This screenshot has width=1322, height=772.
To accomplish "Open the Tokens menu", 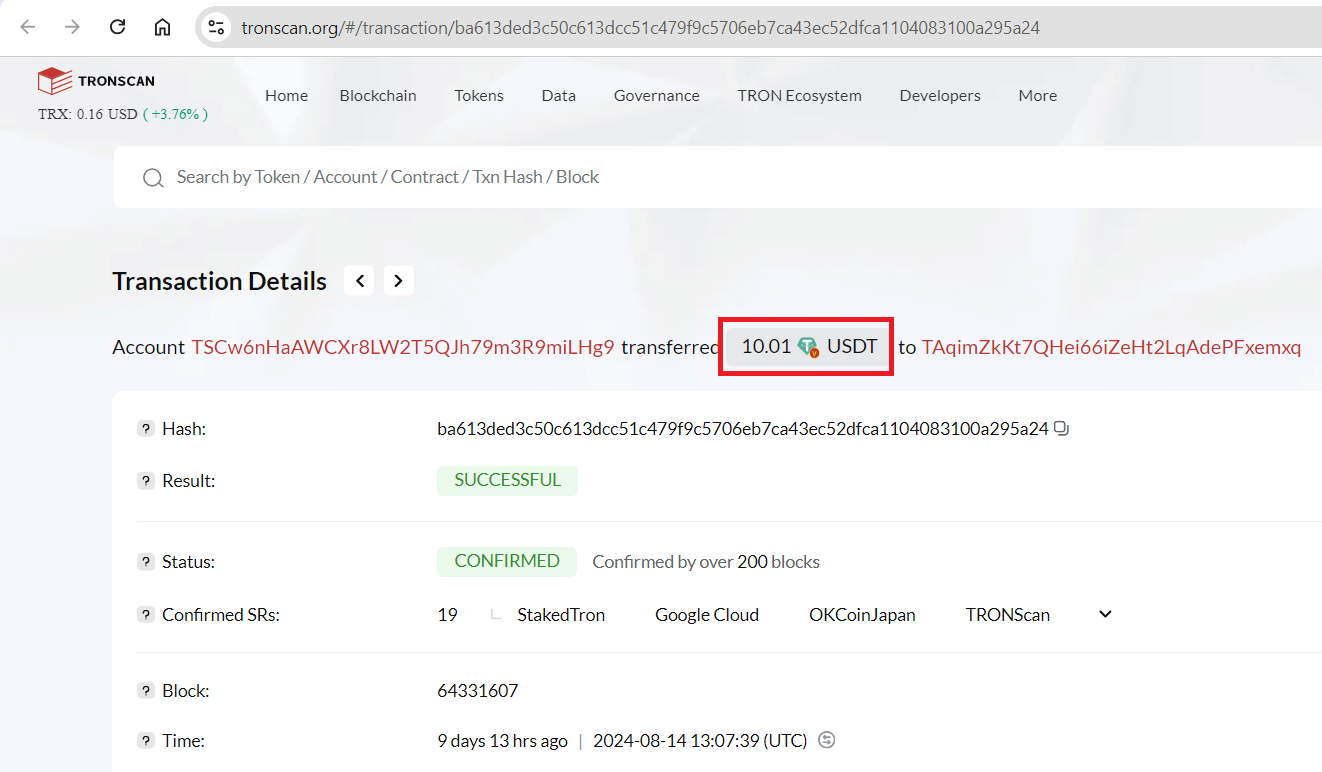I will coord(479,96).
